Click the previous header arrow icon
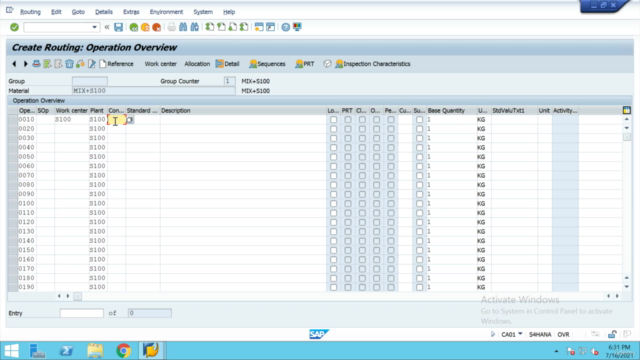640x360 pixels. coord(14,64)
